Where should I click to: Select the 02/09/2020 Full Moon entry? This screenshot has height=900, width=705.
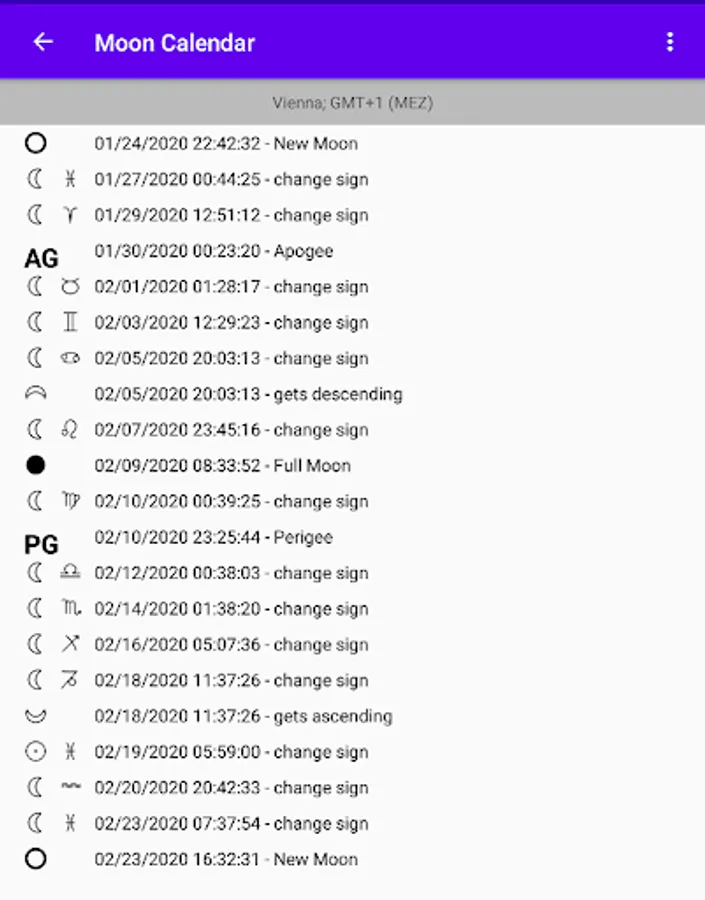223,465
